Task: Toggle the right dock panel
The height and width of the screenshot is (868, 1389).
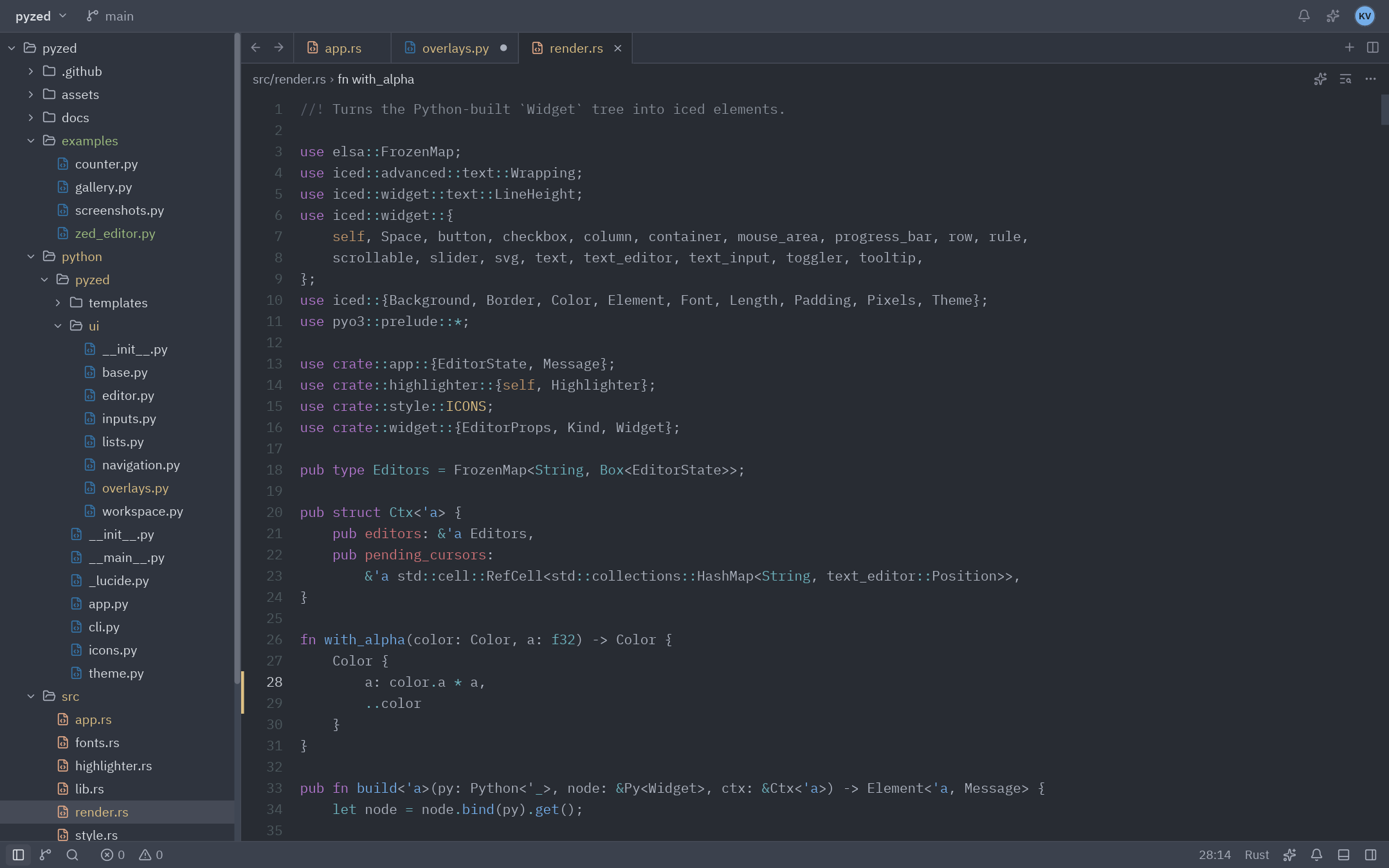Action: [1370, 854]
